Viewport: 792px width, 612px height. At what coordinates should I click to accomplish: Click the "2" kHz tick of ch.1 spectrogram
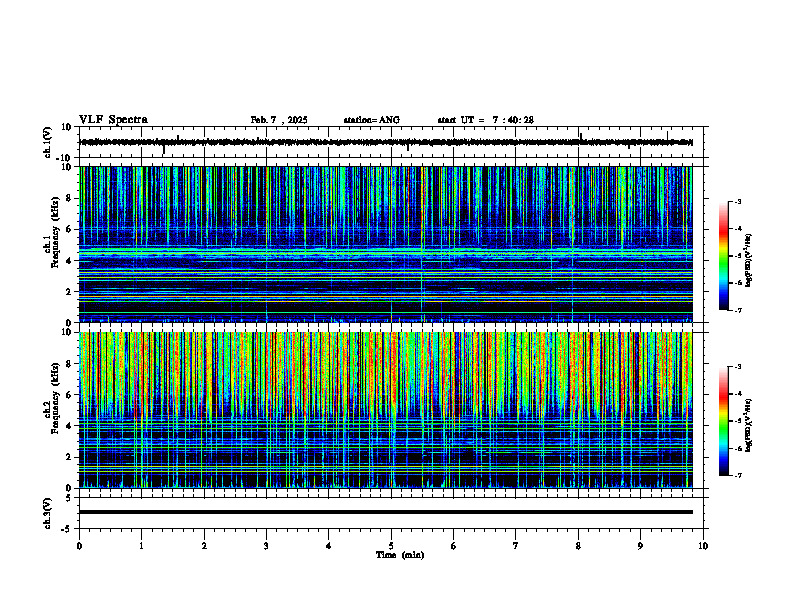[x=70, y=292]
